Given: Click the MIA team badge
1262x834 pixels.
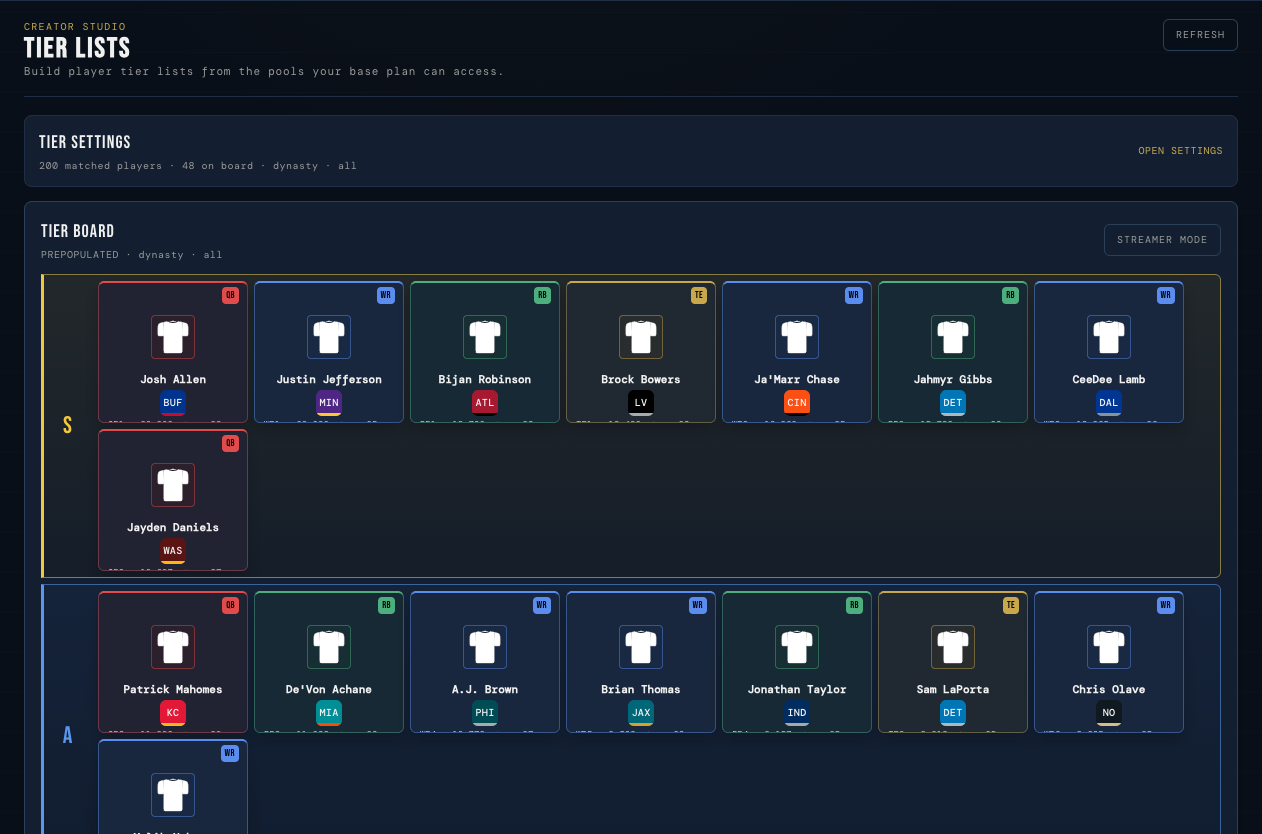Looking at the screenshot, I should click(x=329, y=713).
